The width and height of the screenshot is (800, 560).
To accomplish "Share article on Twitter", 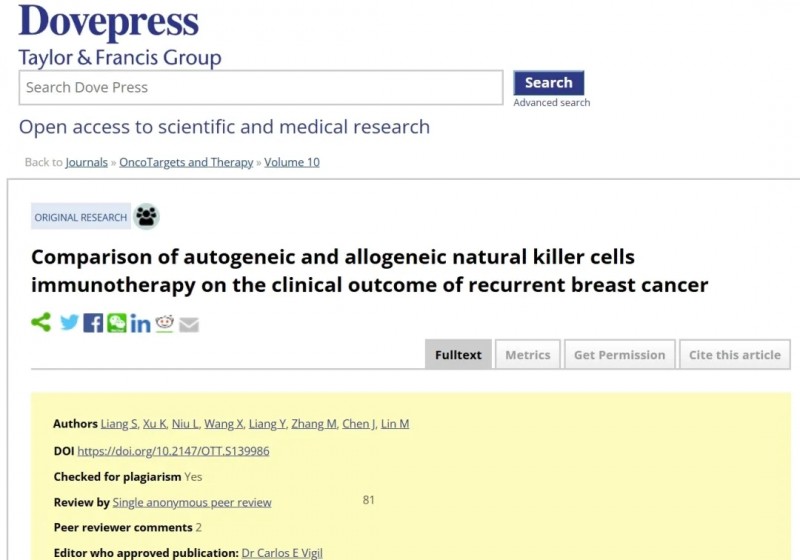I will 69,322.
